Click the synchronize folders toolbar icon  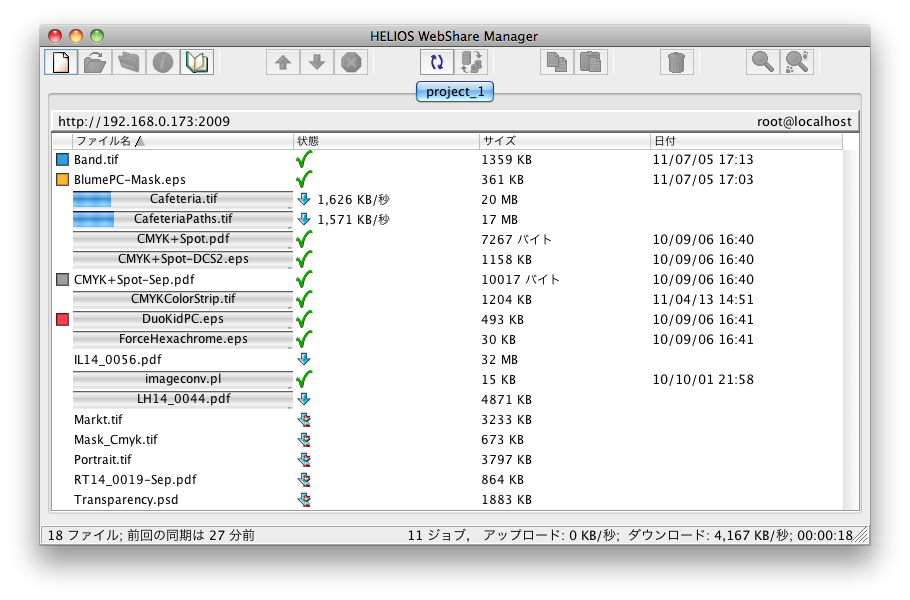(x=471, y=62)
